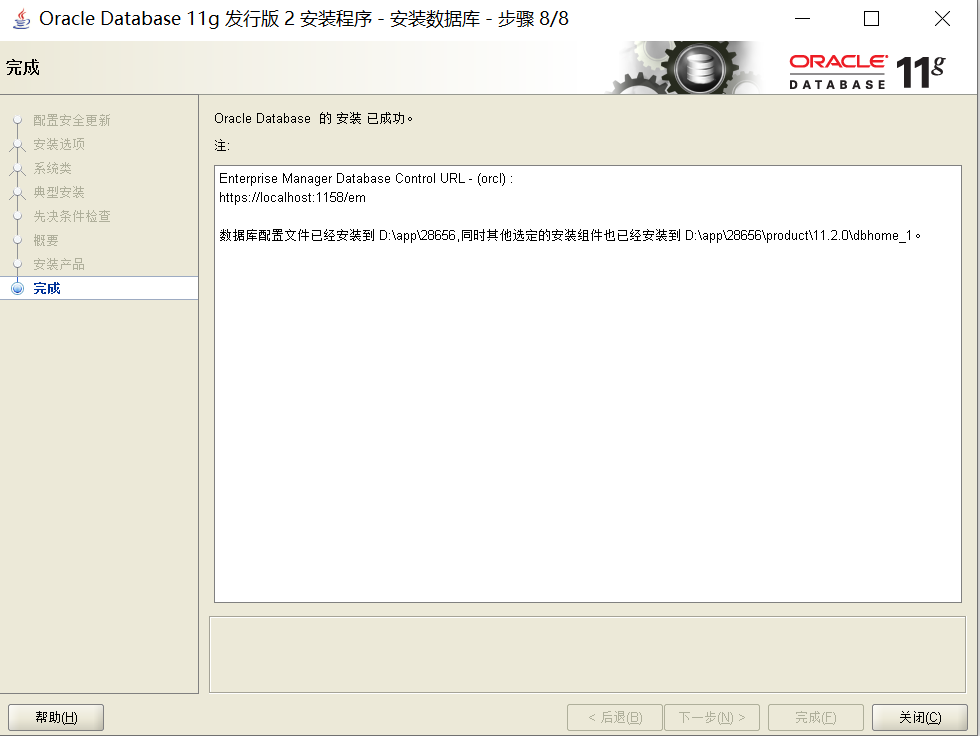Click the blue 完成 step bullet icon
Screen dimensions: 980x736
(x=18, y=288)
